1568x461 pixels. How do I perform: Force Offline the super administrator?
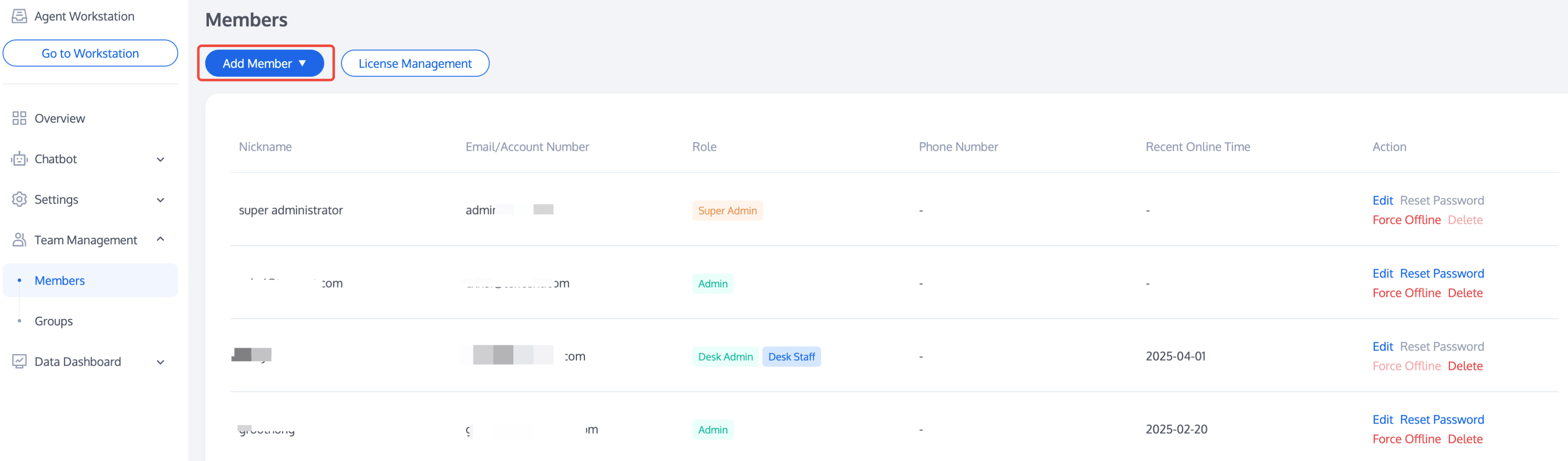click(1406, 220)
